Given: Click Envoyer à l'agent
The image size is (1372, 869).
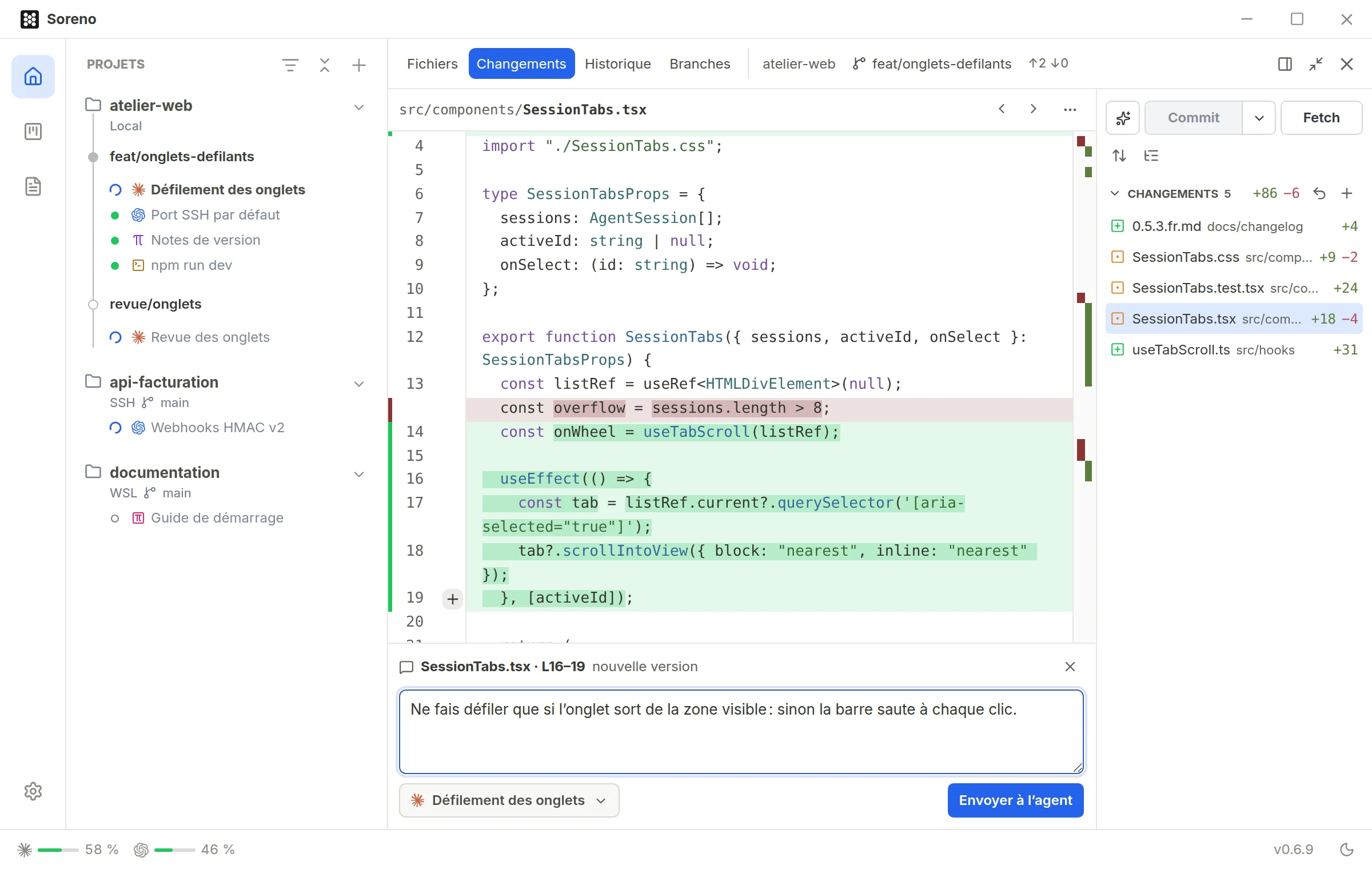Looking at the screenshot, I should coord(1015,800).
